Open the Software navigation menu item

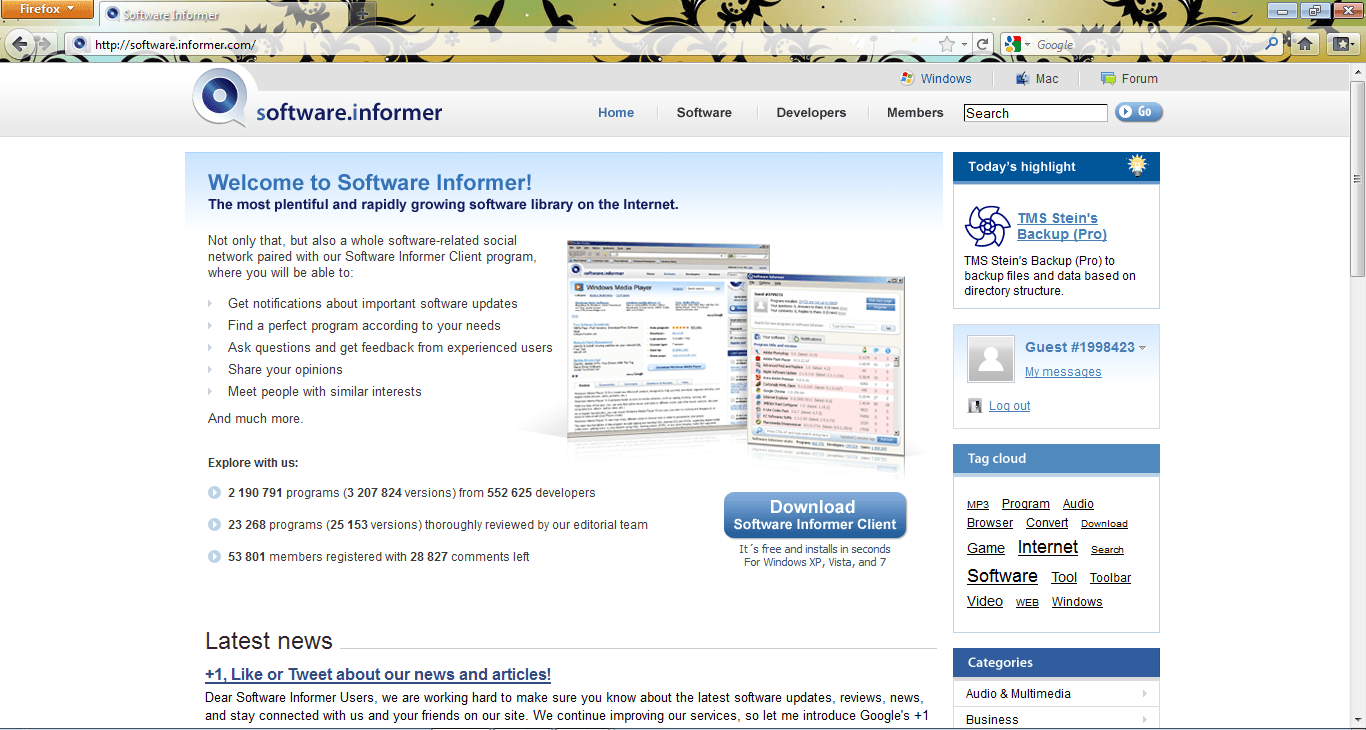coord(704,113)
